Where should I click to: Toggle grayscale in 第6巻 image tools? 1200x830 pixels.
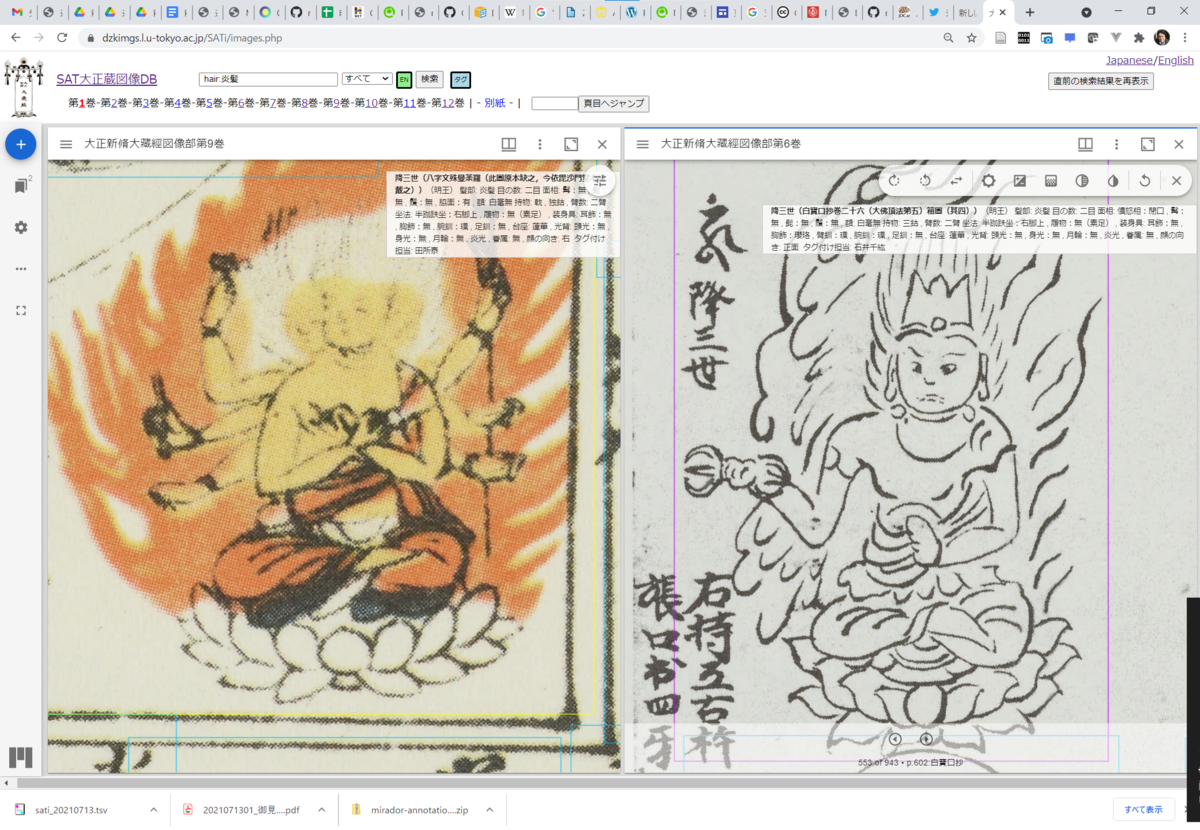[x=1082, y=181]
